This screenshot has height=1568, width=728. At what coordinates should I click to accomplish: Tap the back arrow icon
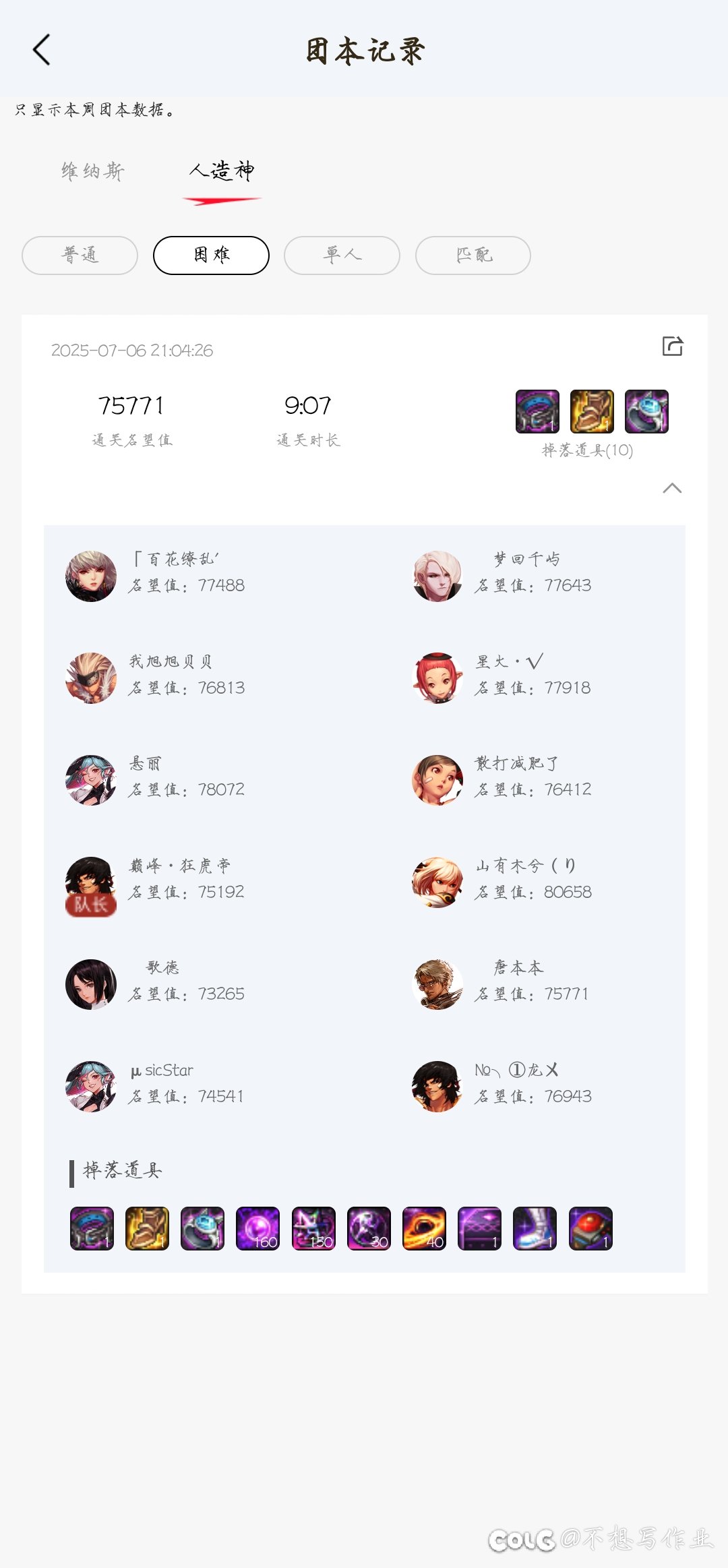pos(42,50)
